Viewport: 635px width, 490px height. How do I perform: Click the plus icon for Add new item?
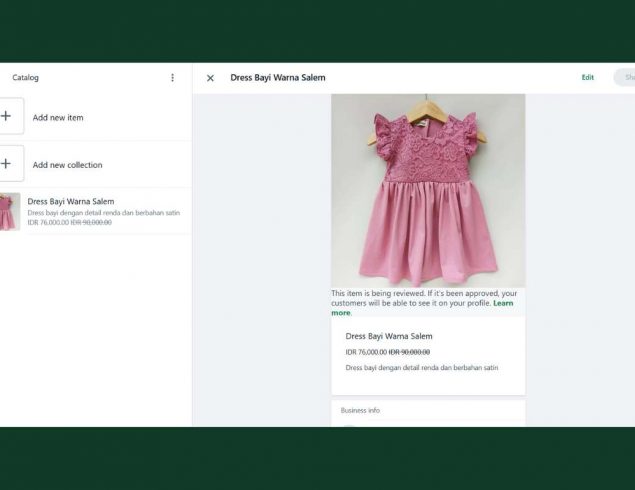pos(6,116)
